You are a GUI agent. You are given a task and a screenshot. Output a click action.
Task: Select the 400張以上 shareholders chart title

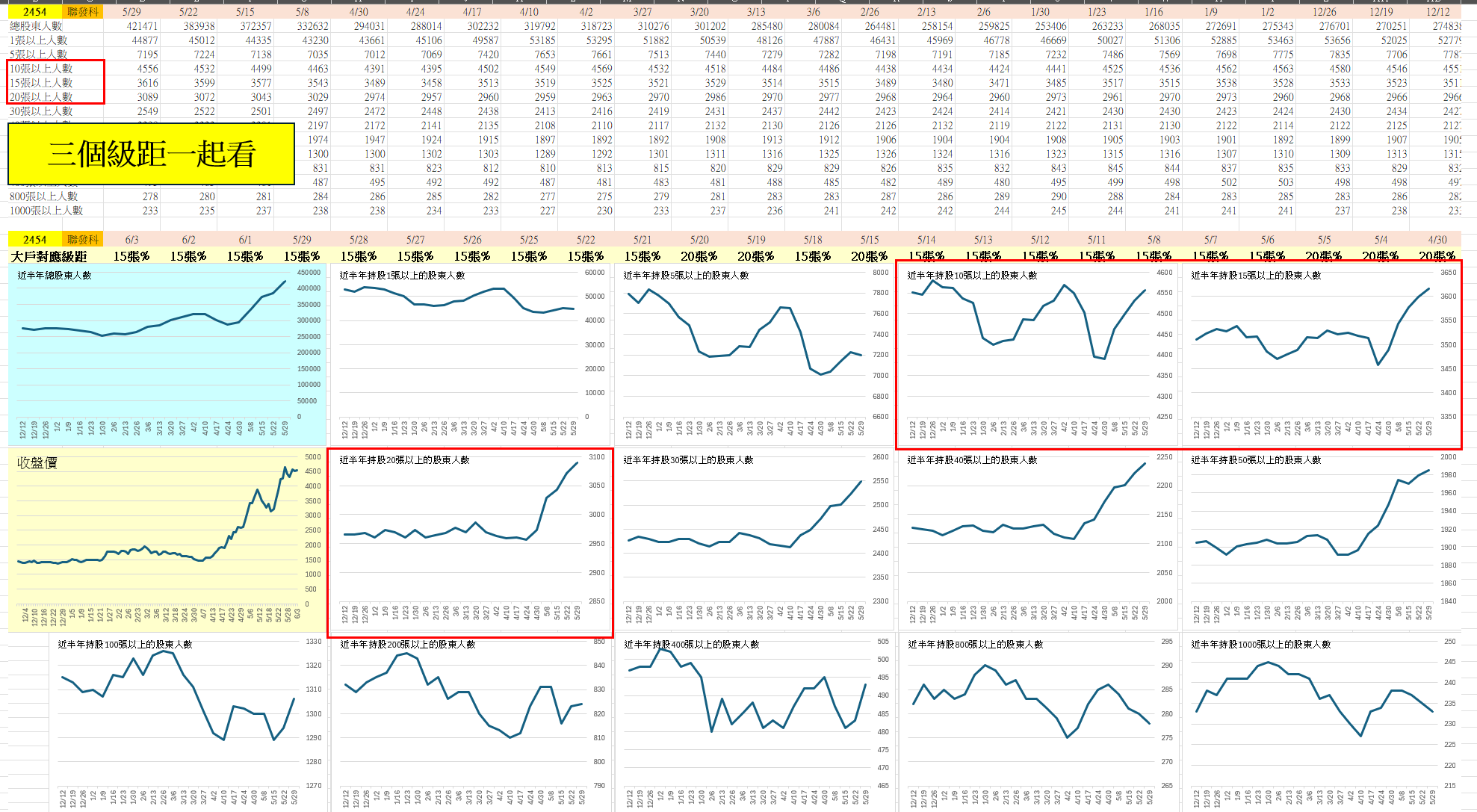click(692, 645)
